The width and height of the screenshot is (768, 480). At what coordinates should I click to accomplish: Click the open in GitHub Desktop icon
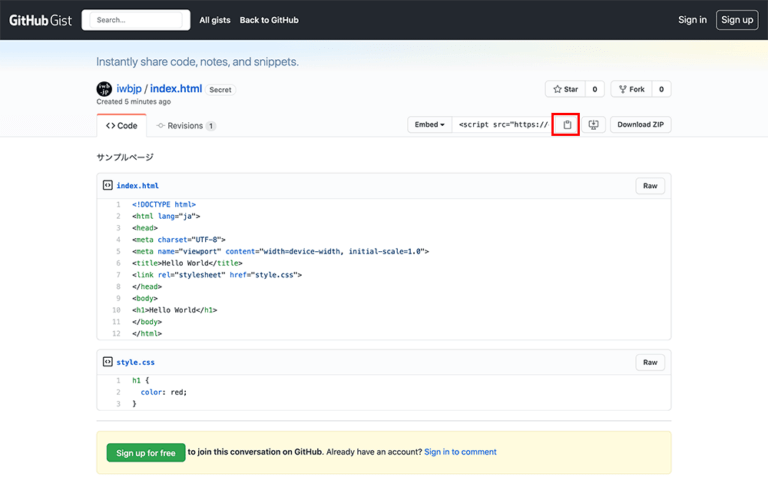click(594, 125)
